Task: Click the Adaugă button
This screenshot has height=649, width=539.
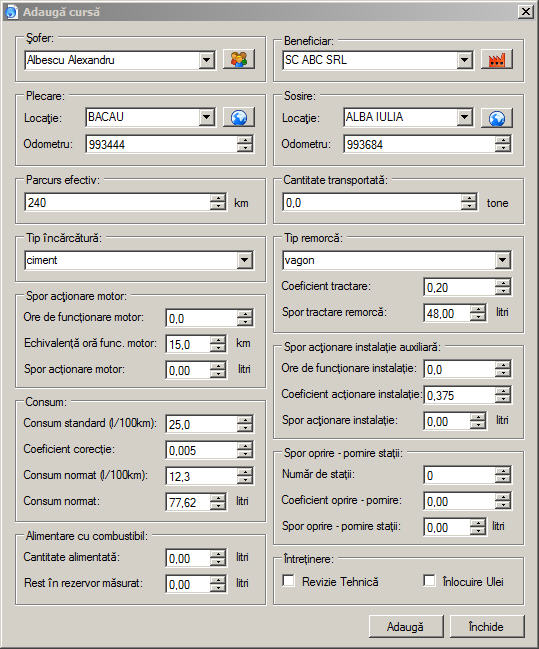Action: pyautogui.click(x=406, y=626)
